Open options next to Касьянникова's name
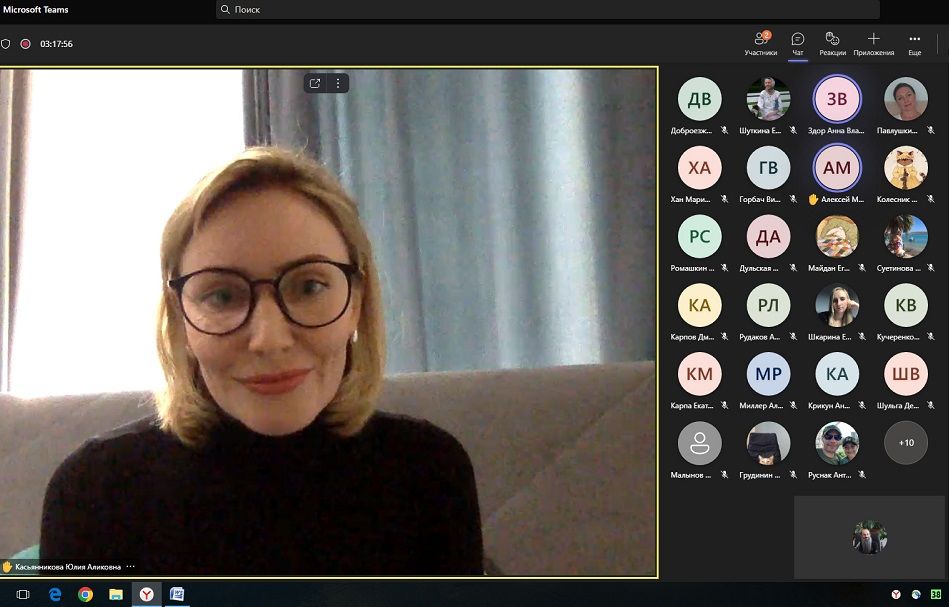This screenshot has width=949, height=607. click(130, 566)
